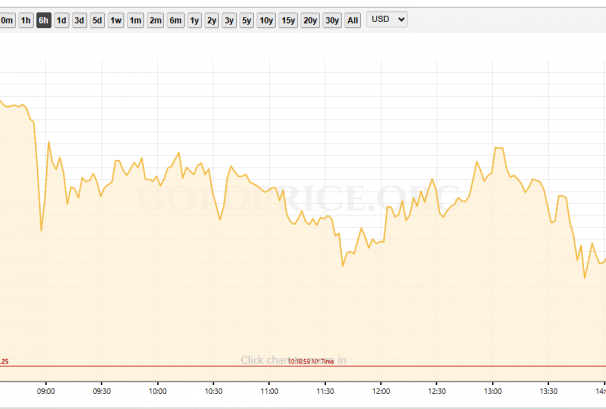Show the 30y price history

click(x=332, y=20)
